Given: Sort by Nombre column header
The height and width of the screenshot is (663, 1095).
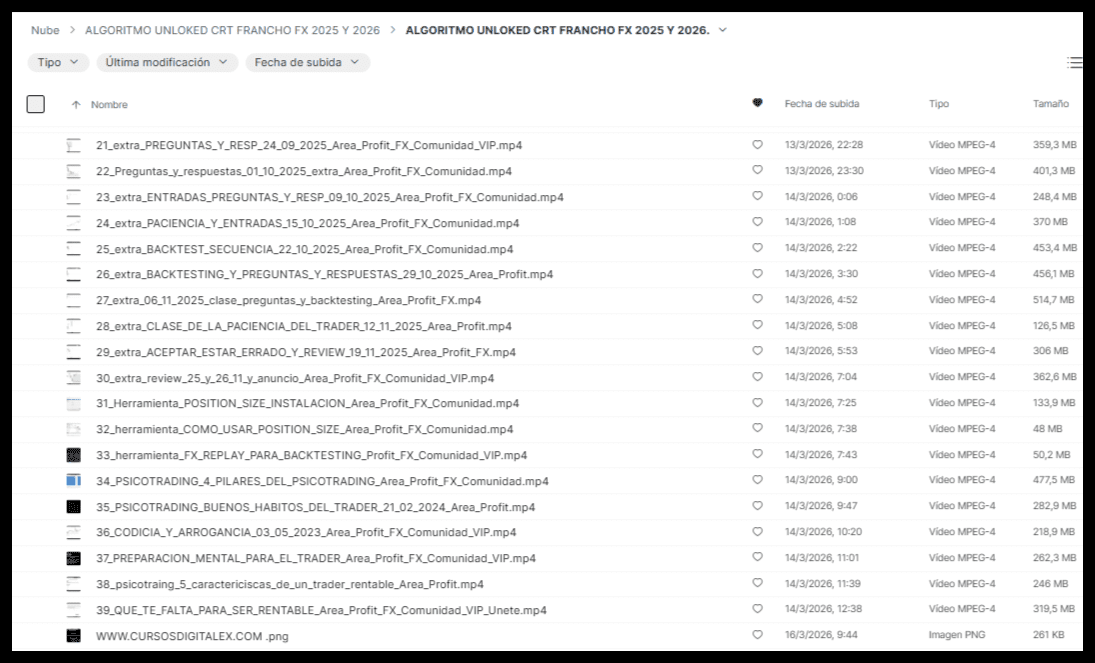Looking at the screenshot, I should 109,104.
